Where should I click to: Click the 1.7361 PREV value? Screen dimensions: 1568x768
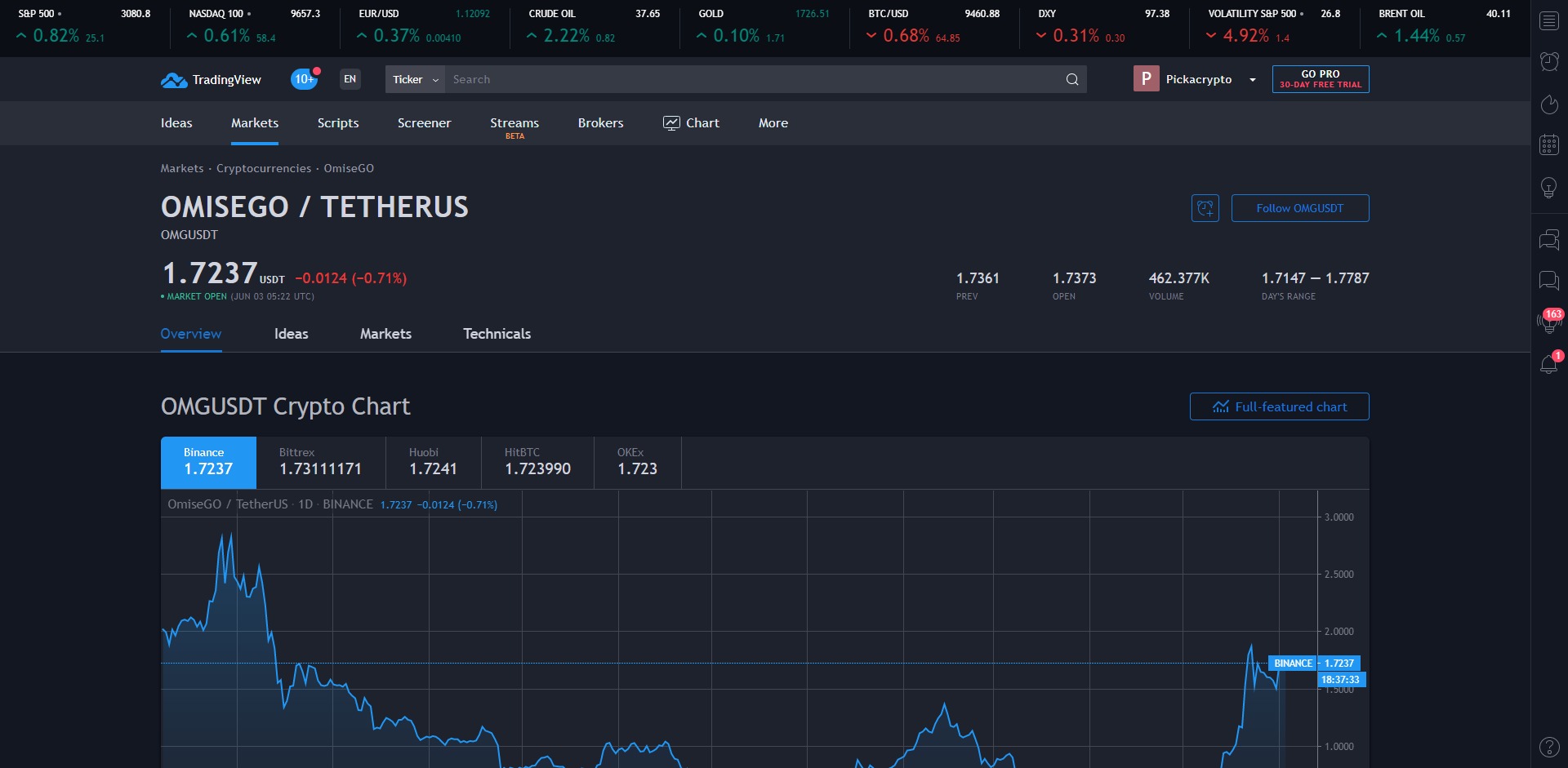tap(978, 278)
